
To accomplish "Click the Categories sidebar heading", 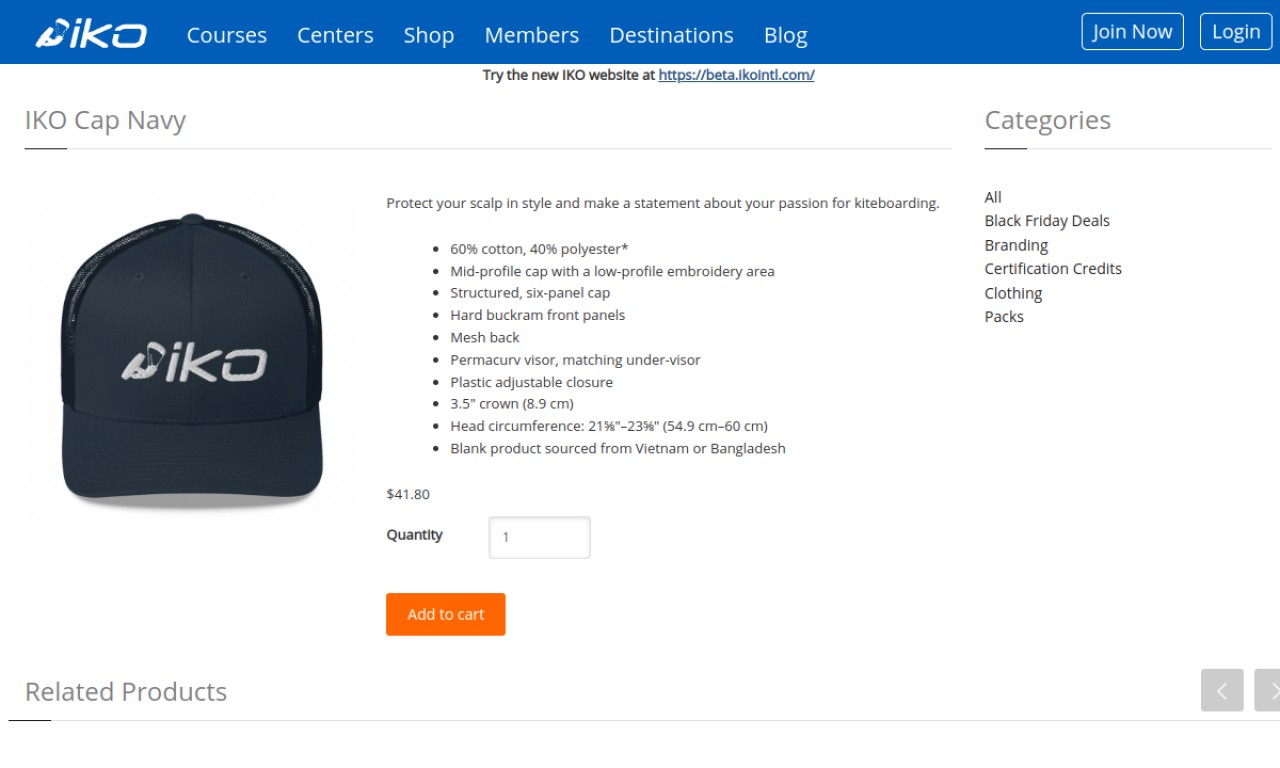I will [x=1048, y=121].
